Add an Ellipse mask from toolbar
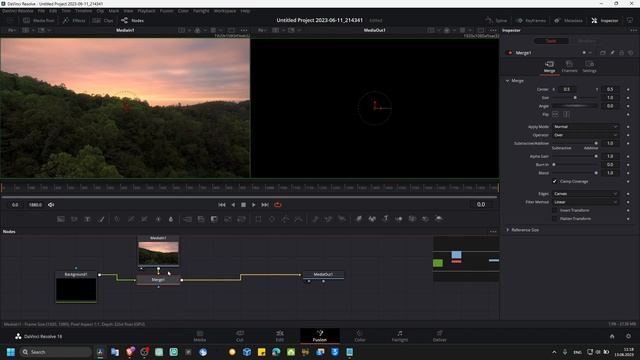The width and height of the screenshot is (640, 360). pyautogui.click(x=272, y=219)
